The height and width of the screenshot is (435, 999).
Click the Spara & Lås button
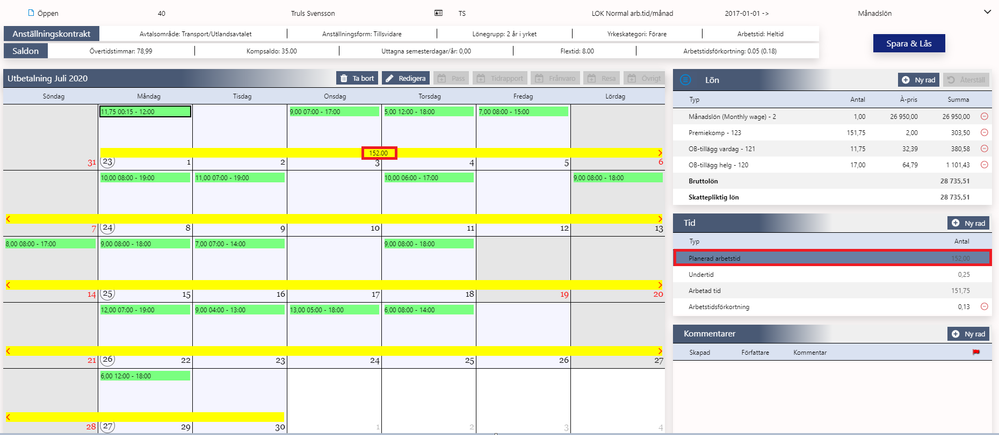909,44
